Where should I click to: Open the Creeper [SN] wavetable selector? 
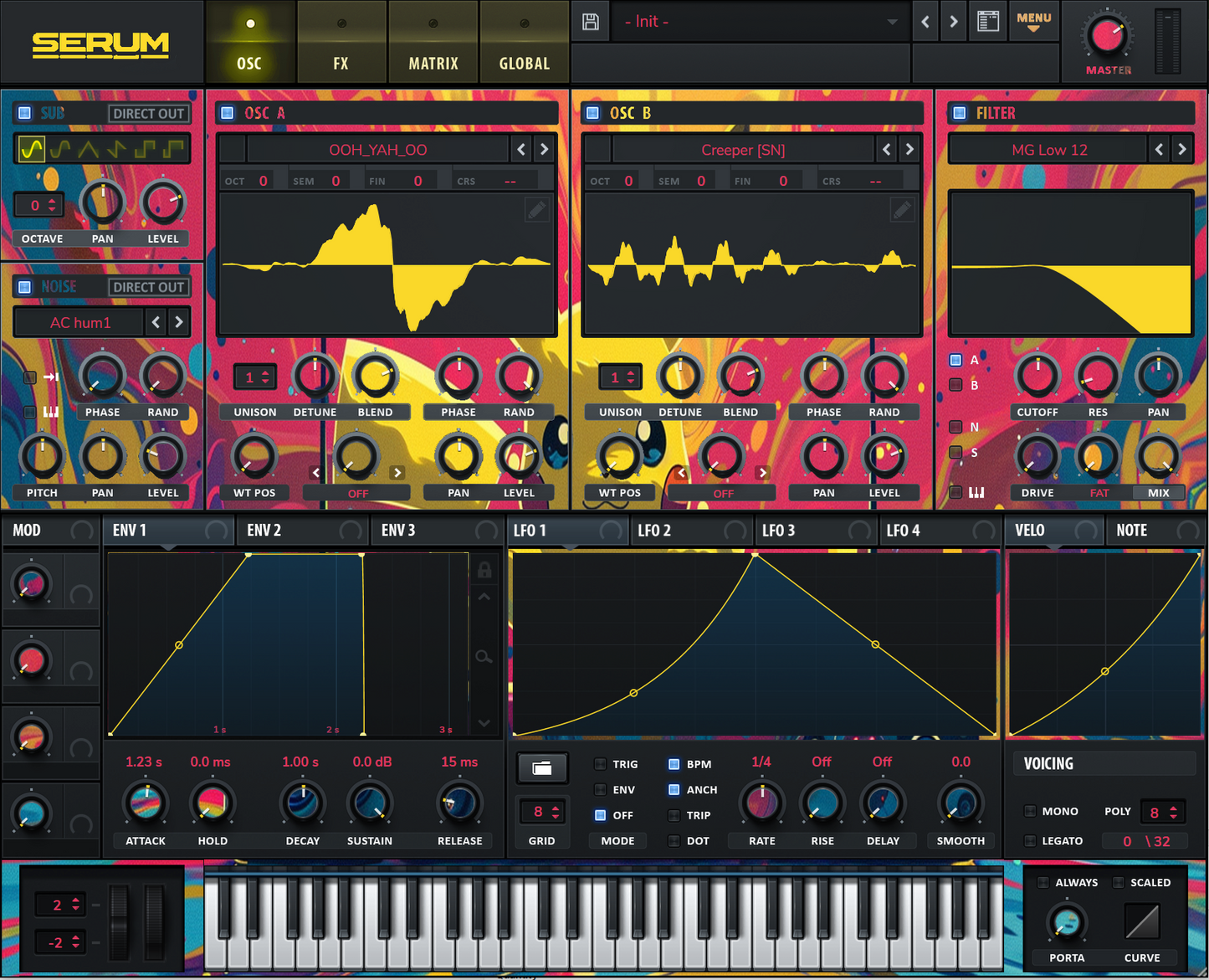[x=743, y=150]
